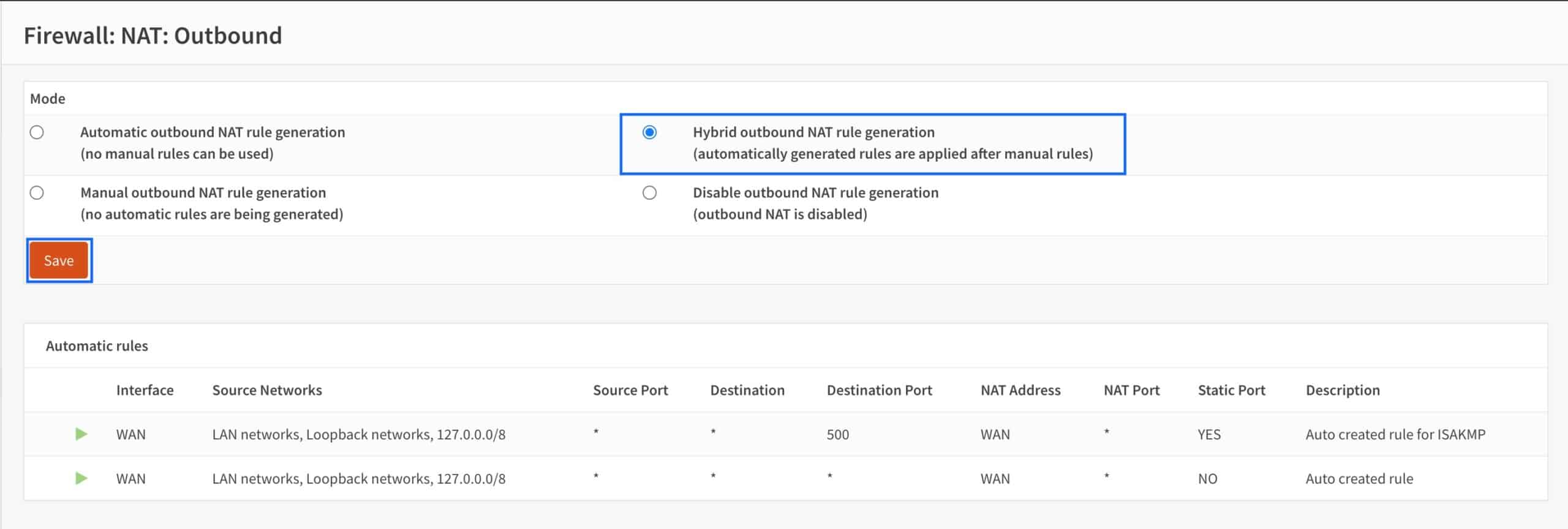Click the Static Port column header

[x=1231, y=390]
